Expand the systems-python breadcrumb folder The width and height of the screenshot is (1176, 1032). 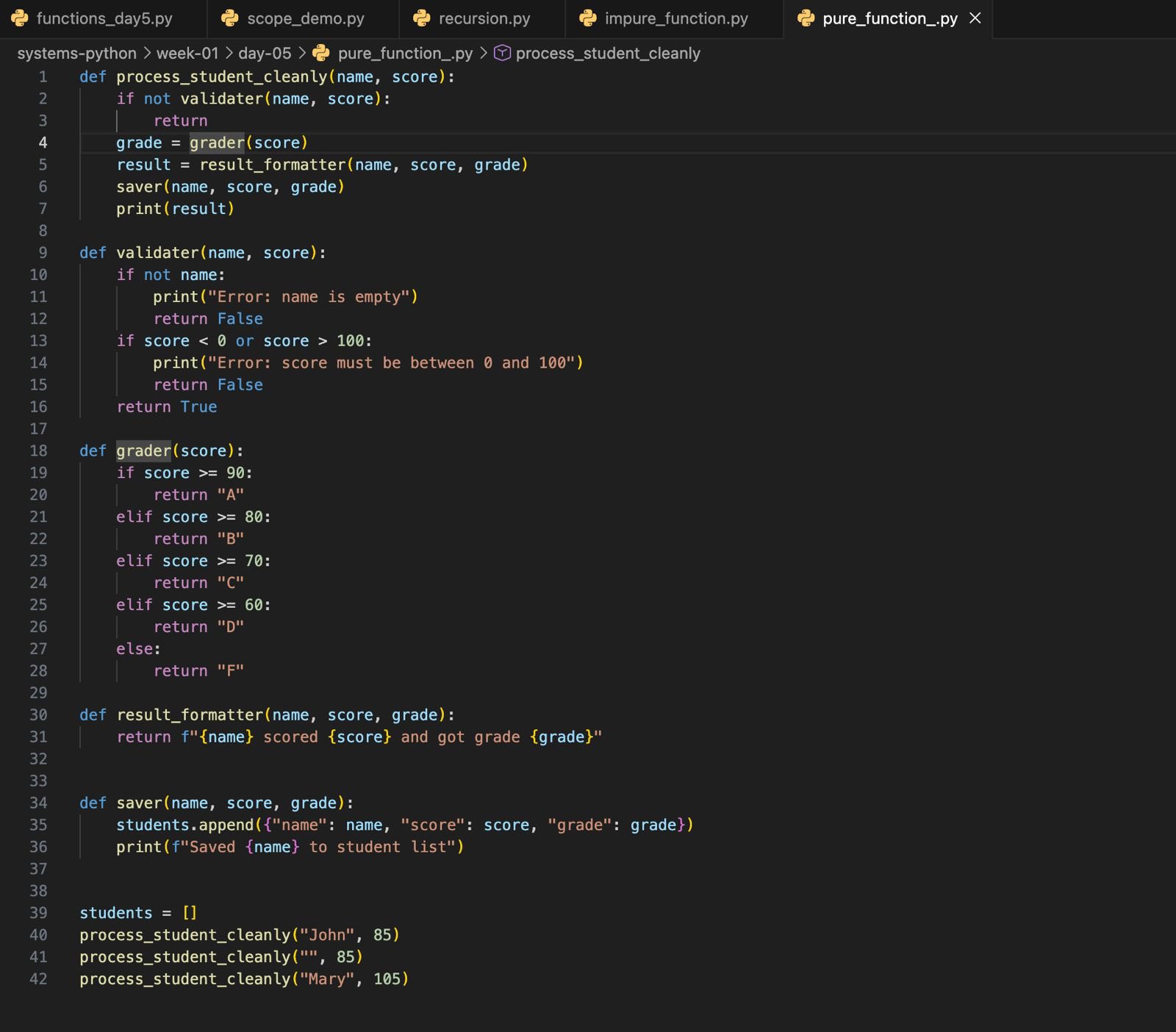77,53
